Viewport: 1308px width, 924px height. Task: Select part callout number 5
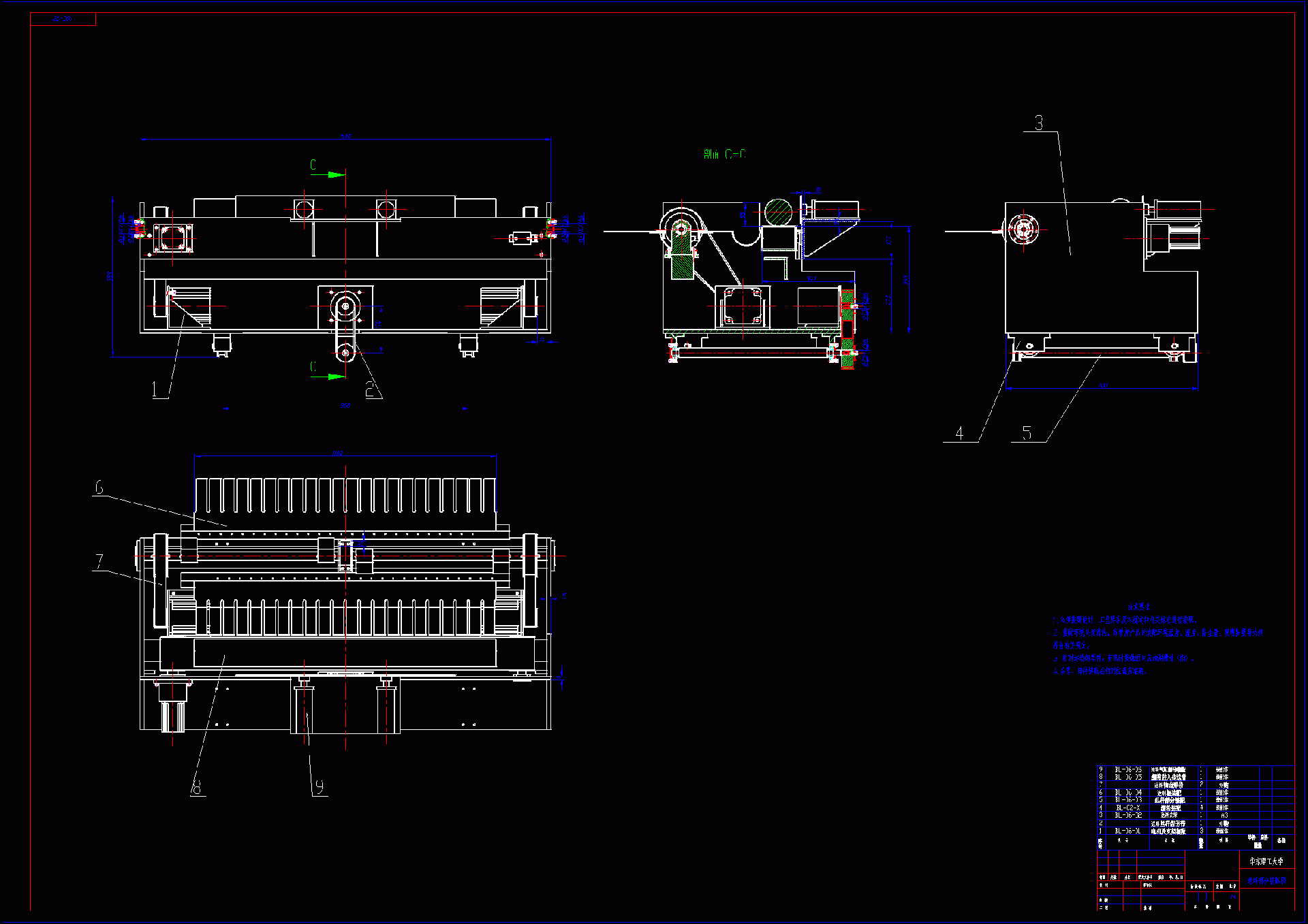[1027, 433]
